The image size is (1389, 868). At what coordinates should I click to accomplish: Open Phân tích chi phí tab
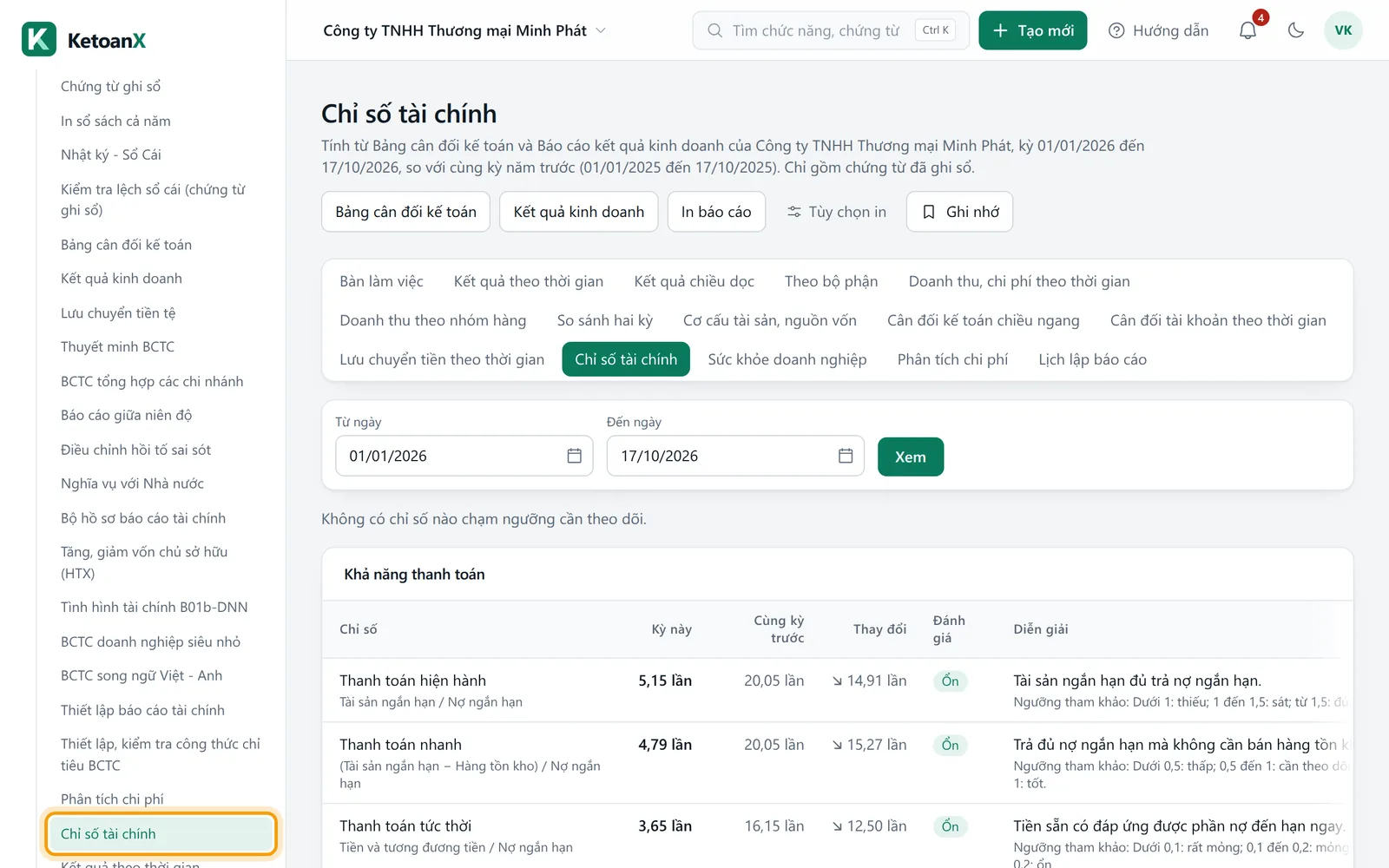click(952, 359)
